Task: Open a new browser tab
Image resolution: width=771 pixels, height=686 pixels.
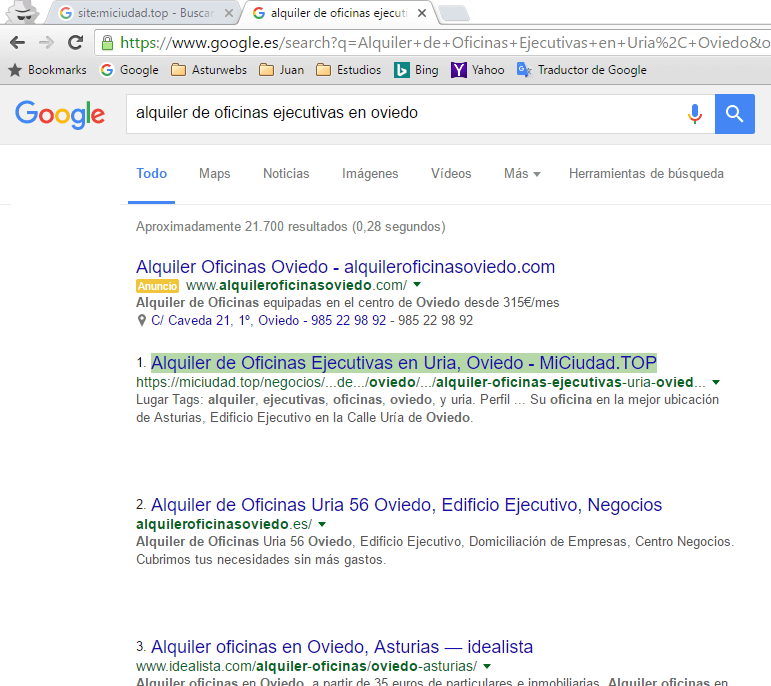Action: point(454,14)
